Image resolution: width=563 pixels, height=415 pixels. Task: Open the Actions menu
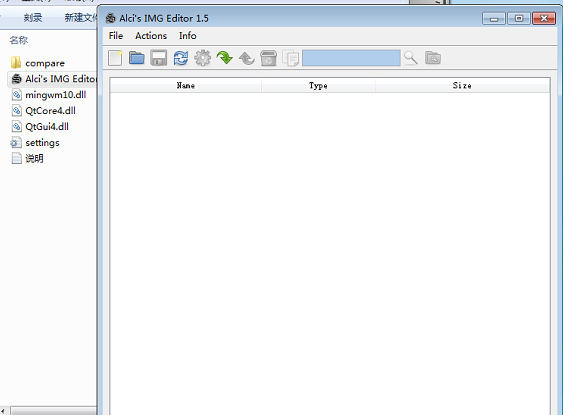click(151, 36)
